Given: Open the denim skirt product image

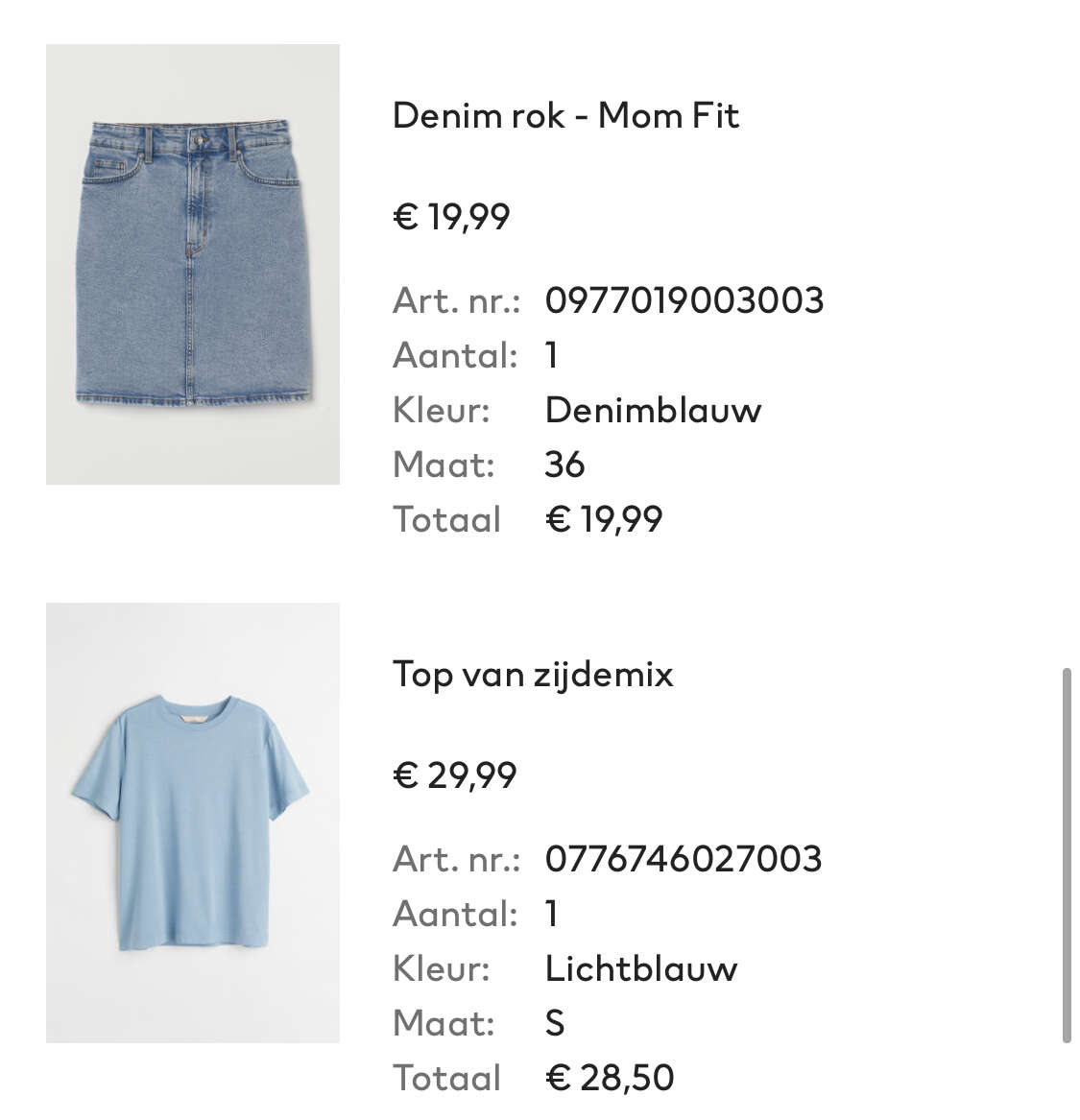Looking at the screenshot, I should pyautogui.click(x=193, y=264).
